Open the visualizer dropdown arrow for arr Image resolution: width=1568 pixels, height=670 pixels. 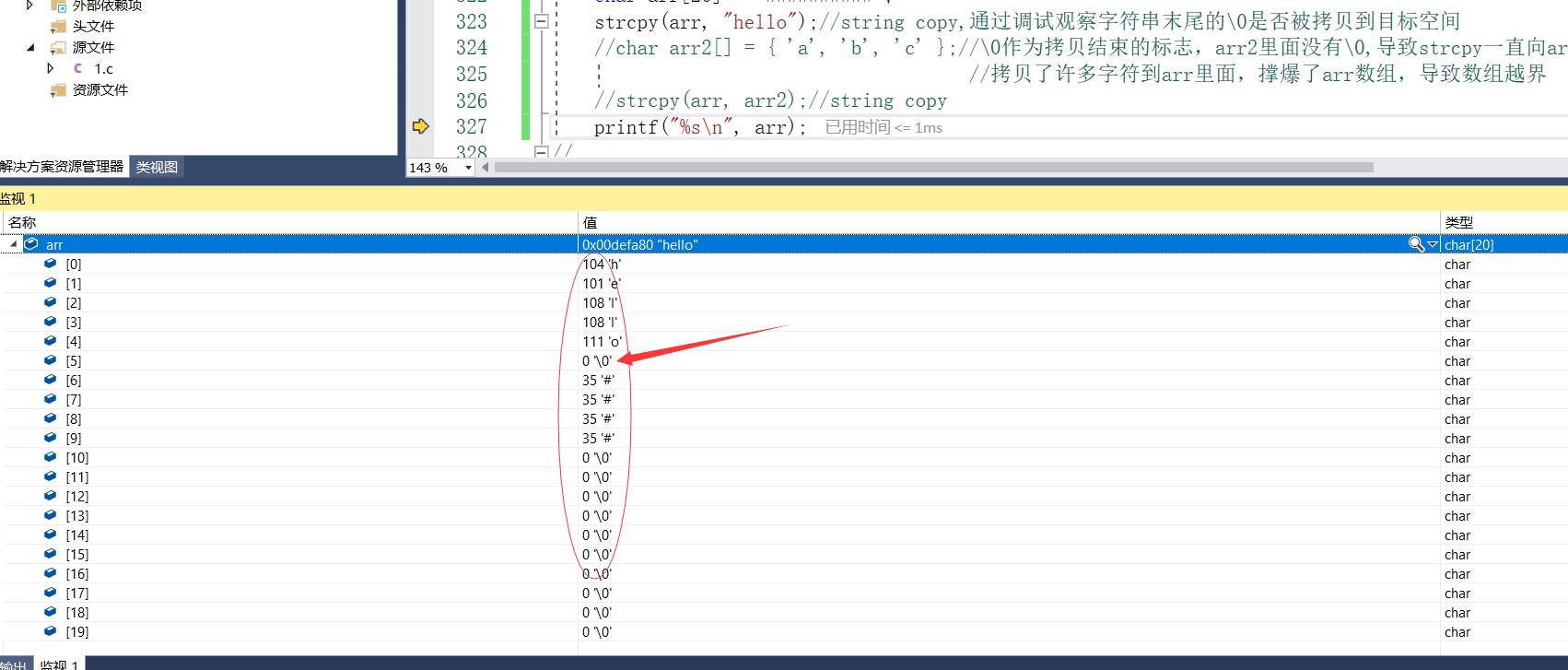point(1433,244)
